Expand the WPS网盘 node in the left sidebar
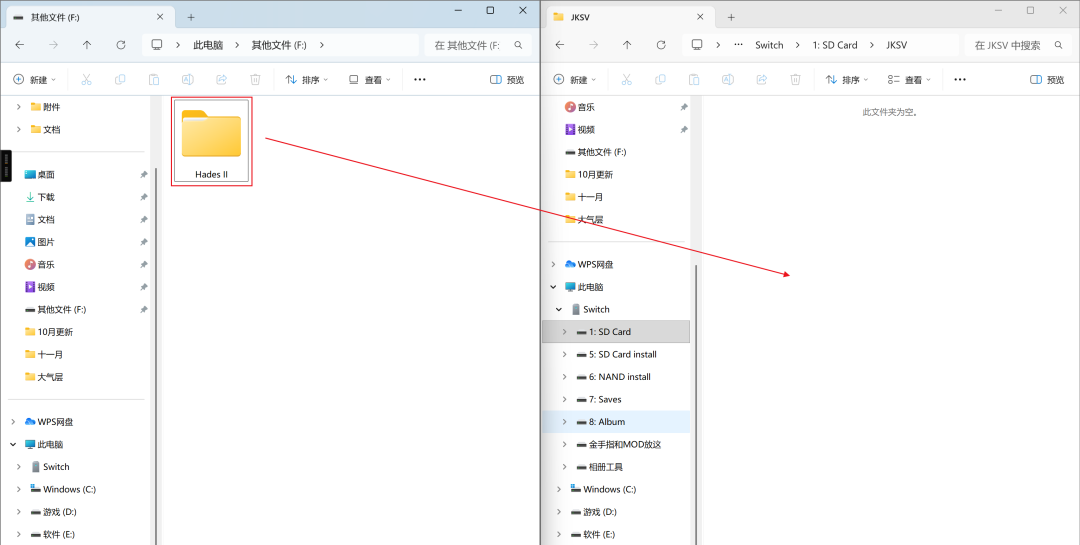The height and width of the screenshot is (545, 1080). (x=14, y=422)
